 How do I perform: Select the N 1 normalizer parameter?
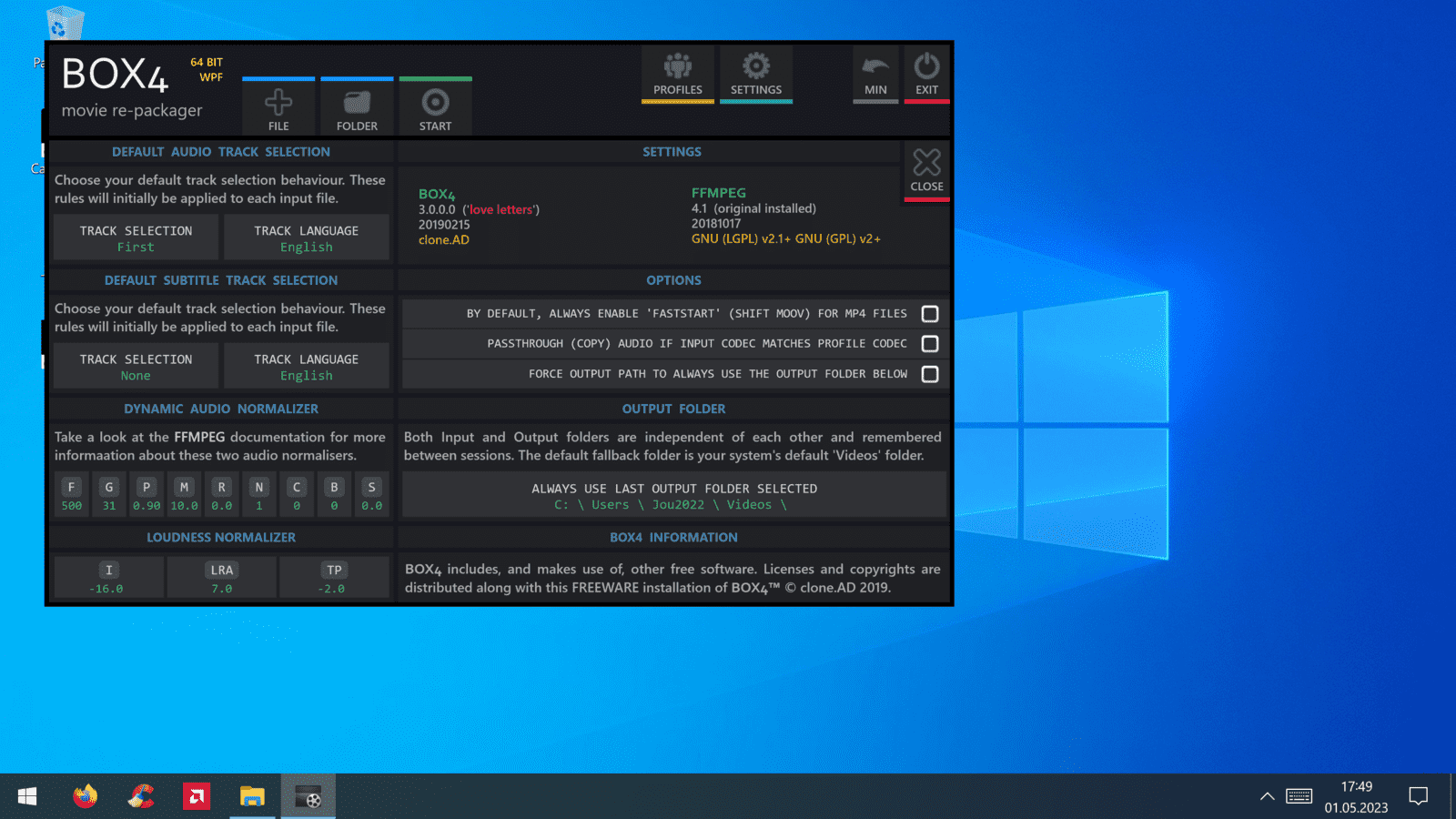259,495
